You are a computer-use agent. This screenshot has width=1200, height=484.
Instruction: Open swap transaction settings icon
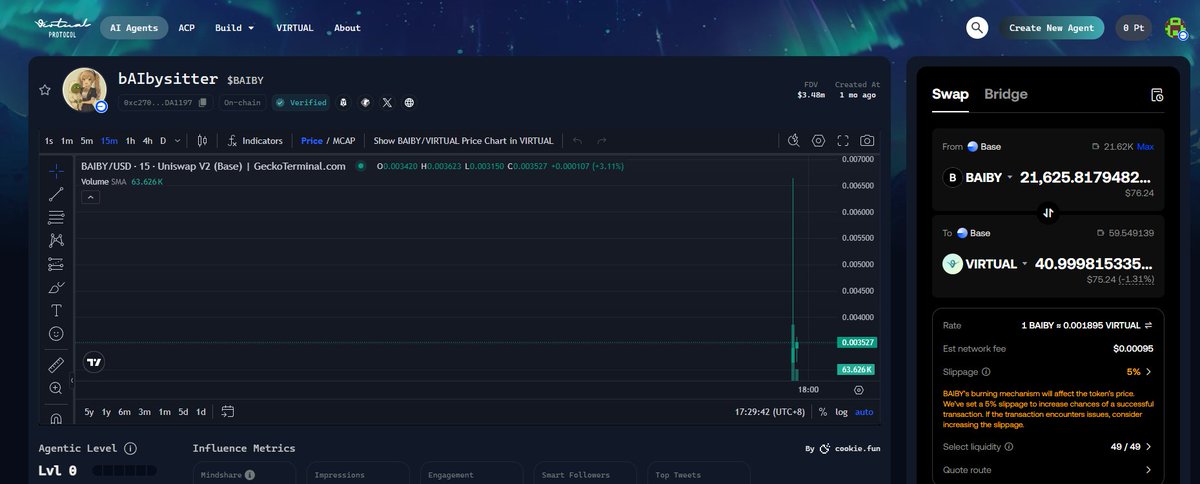point(1157,95)
